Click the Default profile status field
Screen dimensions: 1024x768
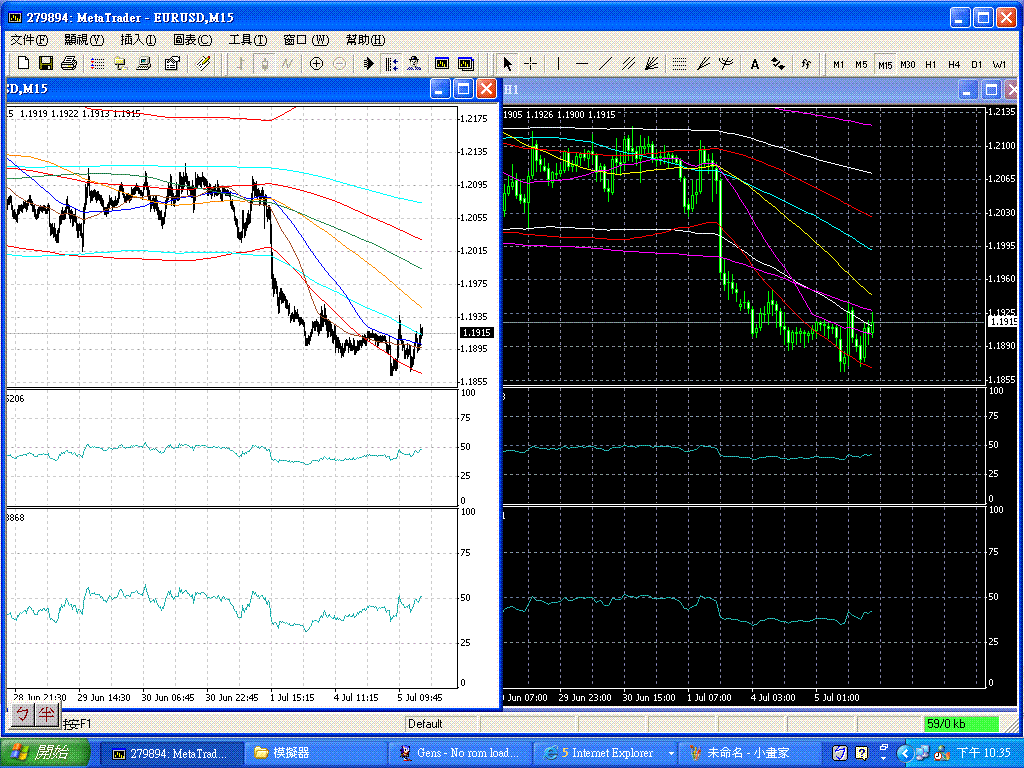pyautogui.click(x=441, y=724)
